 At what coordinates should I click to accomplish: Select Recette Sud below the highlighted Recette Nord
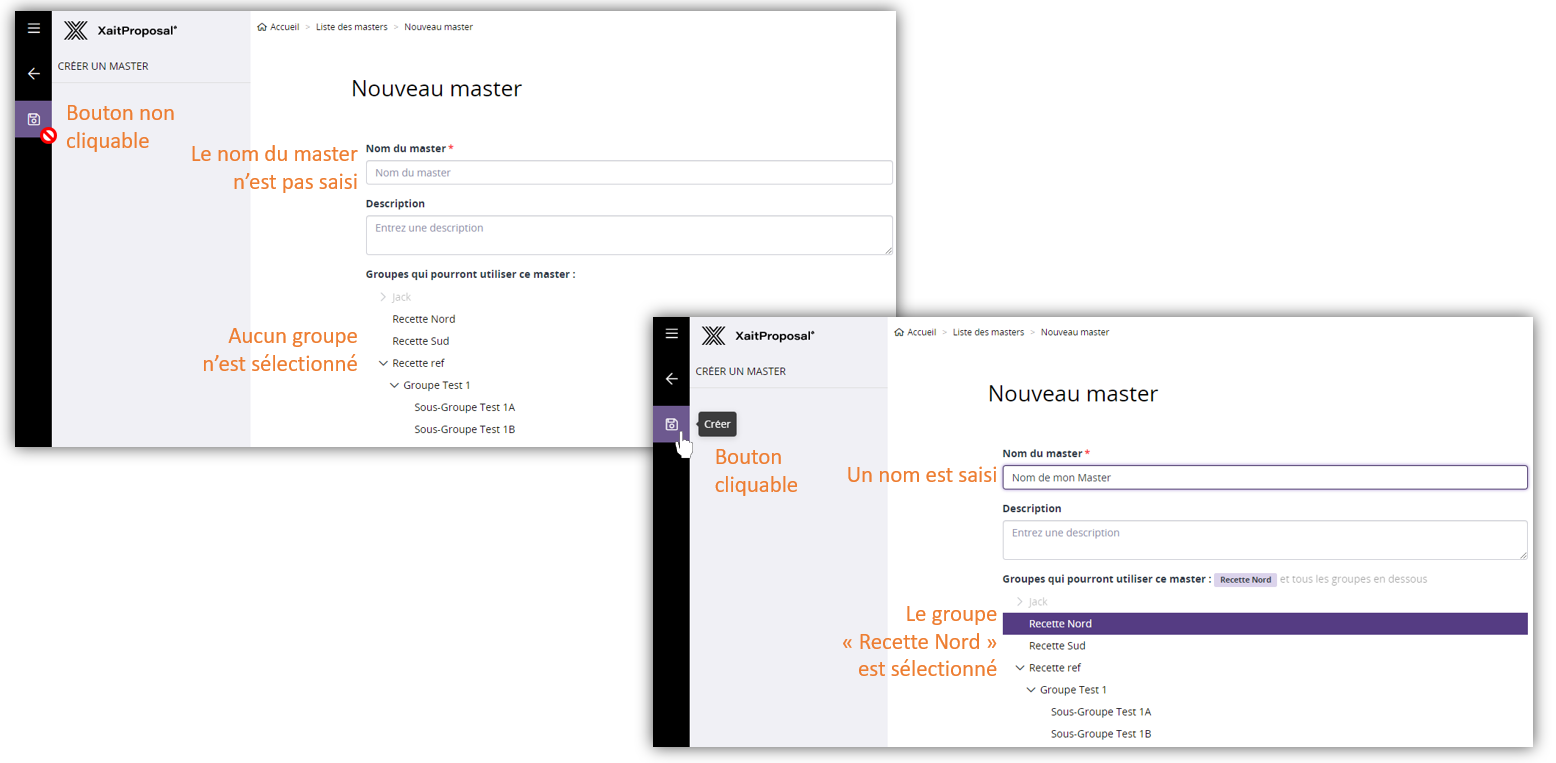point(1057,646)
